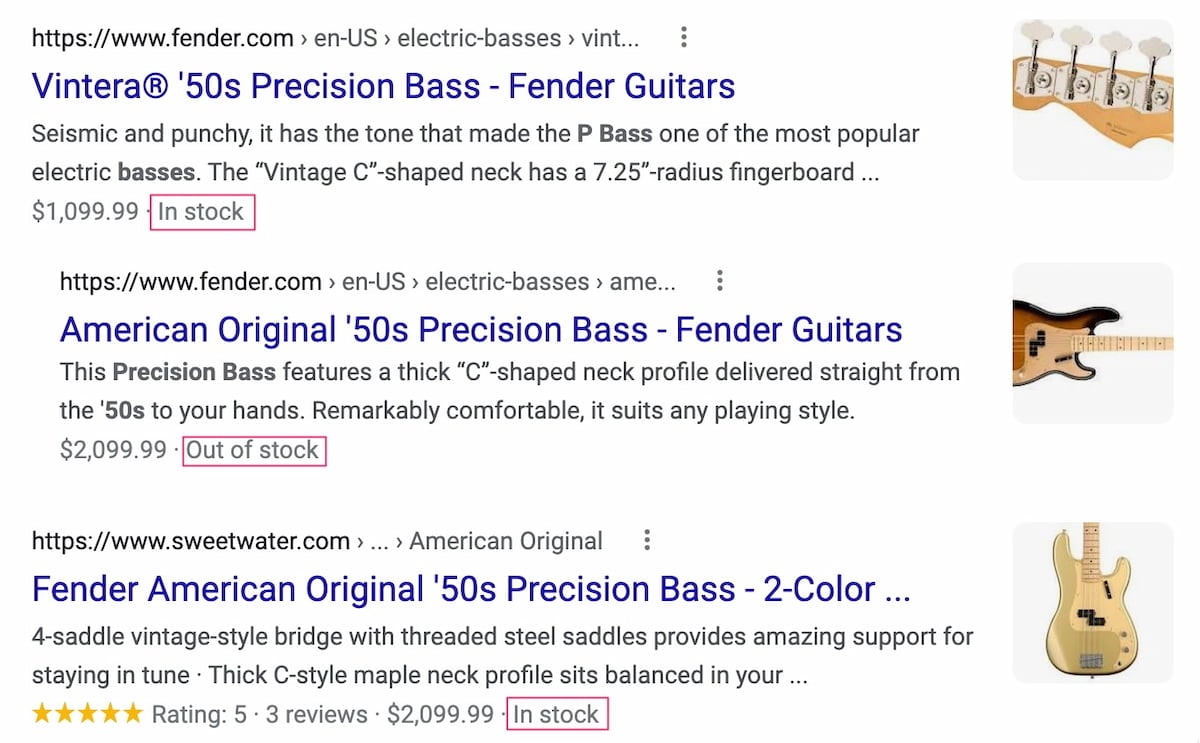
Task: Click the fender.com URL above the Vintera title
Action: [335, 38]
